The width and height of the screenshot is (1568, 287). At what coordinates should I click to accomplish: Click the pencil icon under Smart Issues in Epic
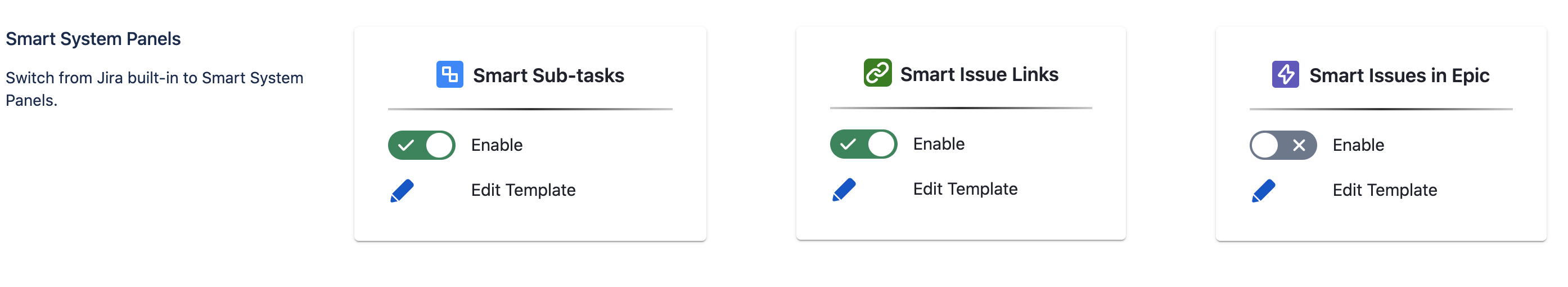1264,191
